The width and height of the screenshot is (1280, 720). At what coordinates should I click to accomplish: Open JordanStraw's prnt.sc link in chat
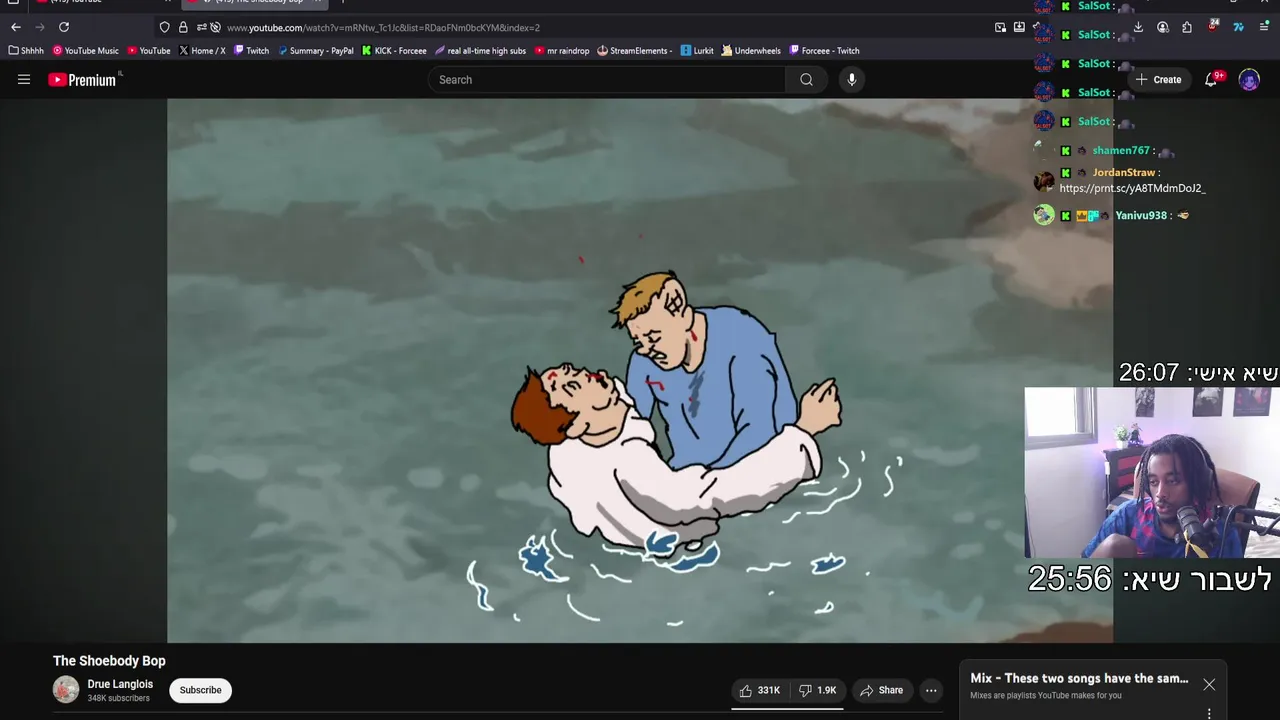[x=1132, y=188]
